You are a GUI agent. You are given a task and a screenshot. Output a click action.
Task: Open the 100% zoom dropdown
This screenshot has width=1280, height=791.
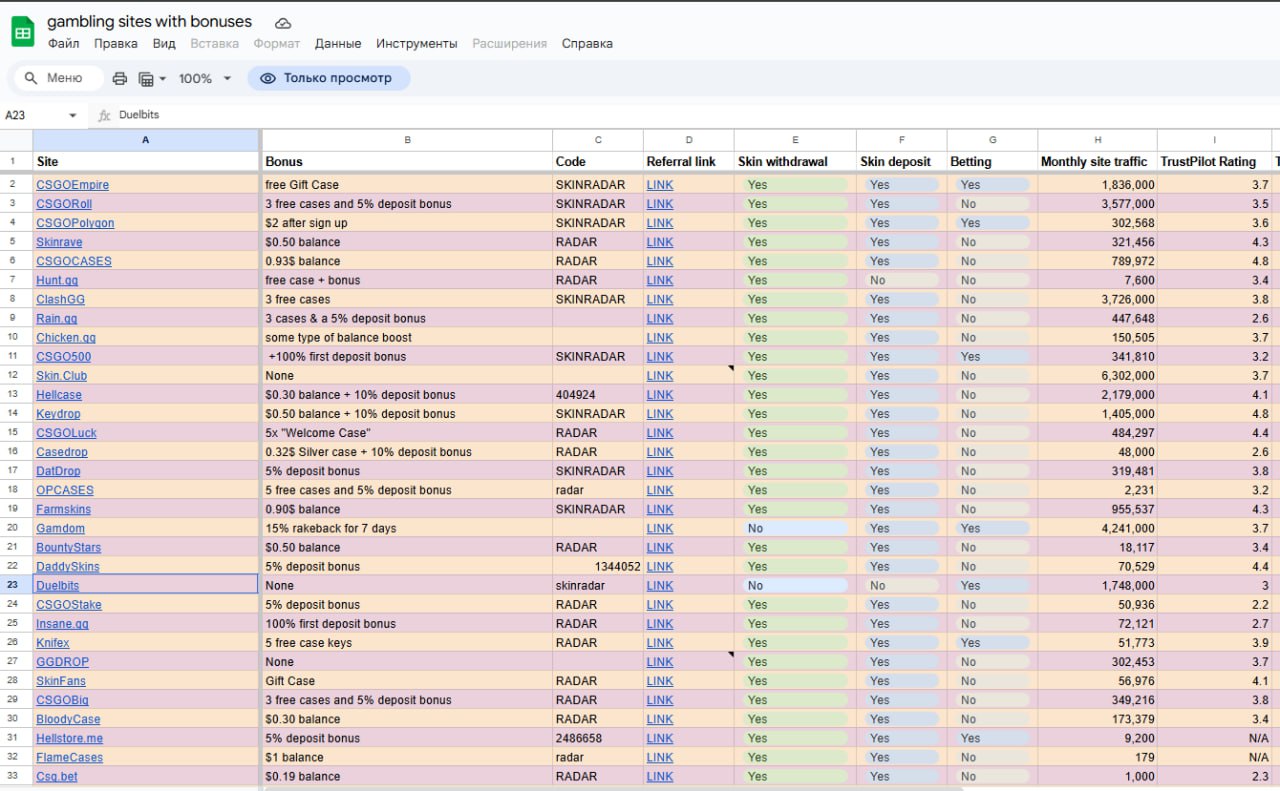coord(204,78)
